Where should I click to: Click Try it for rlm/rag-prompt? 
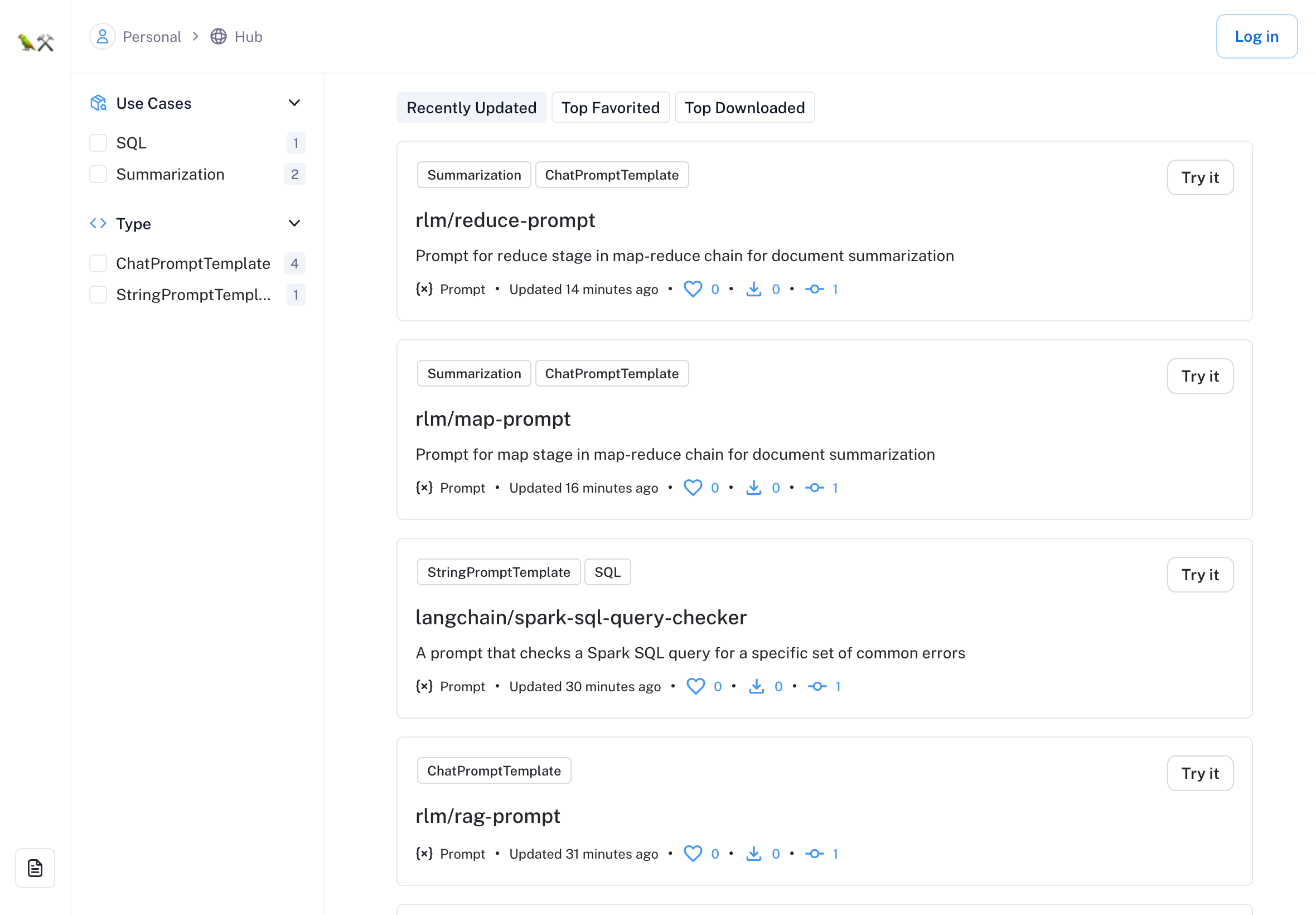pos(1200,773)
